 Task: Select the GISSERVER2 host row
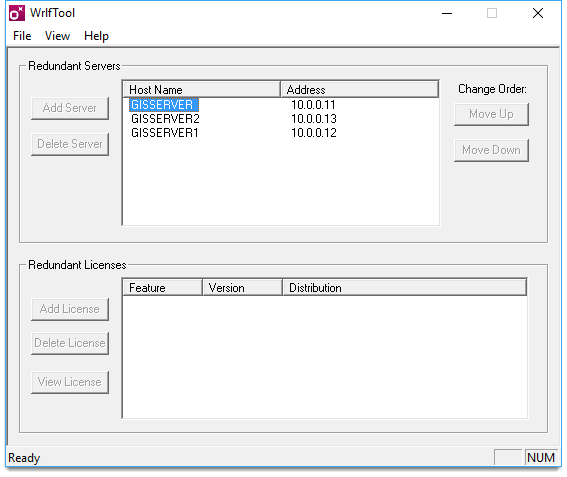(x=281, y=119)
